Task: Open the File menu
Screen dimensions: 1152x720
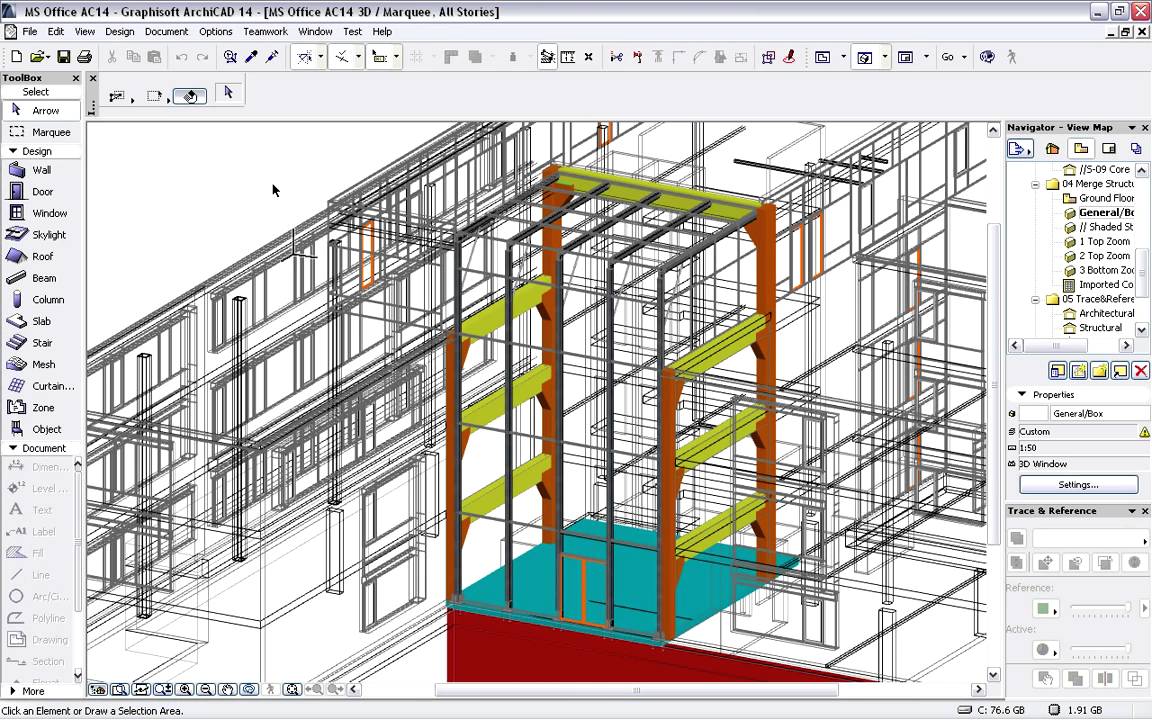Action: click(x=29, y=32)
